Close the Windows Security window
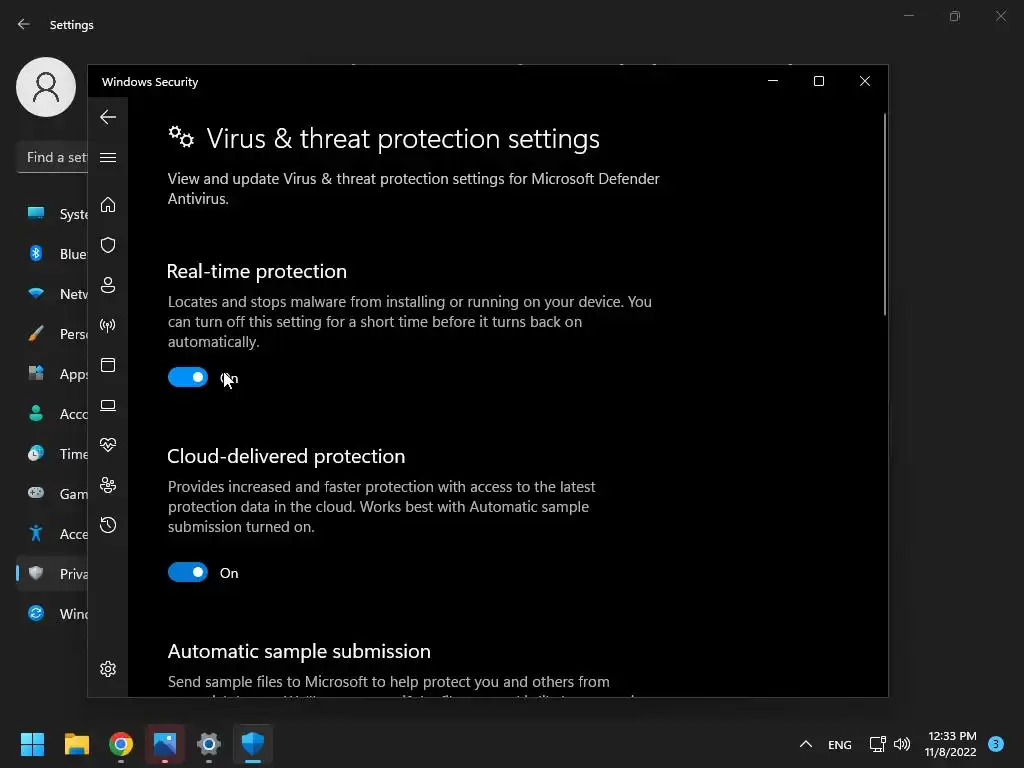 tap(865, 81)
